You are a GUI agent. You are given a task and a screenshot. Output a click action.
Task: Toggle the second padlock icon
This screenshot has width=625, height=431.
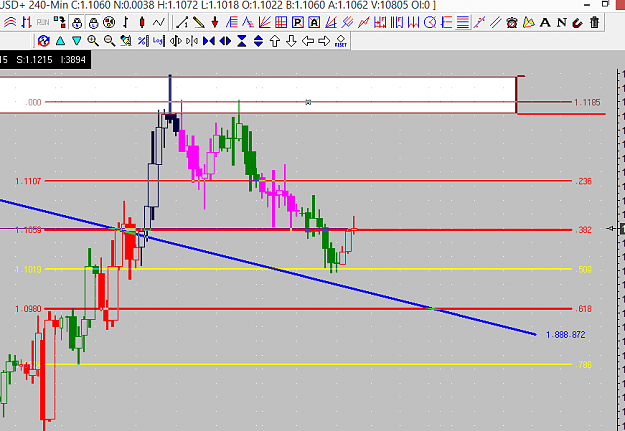(93, 23)
